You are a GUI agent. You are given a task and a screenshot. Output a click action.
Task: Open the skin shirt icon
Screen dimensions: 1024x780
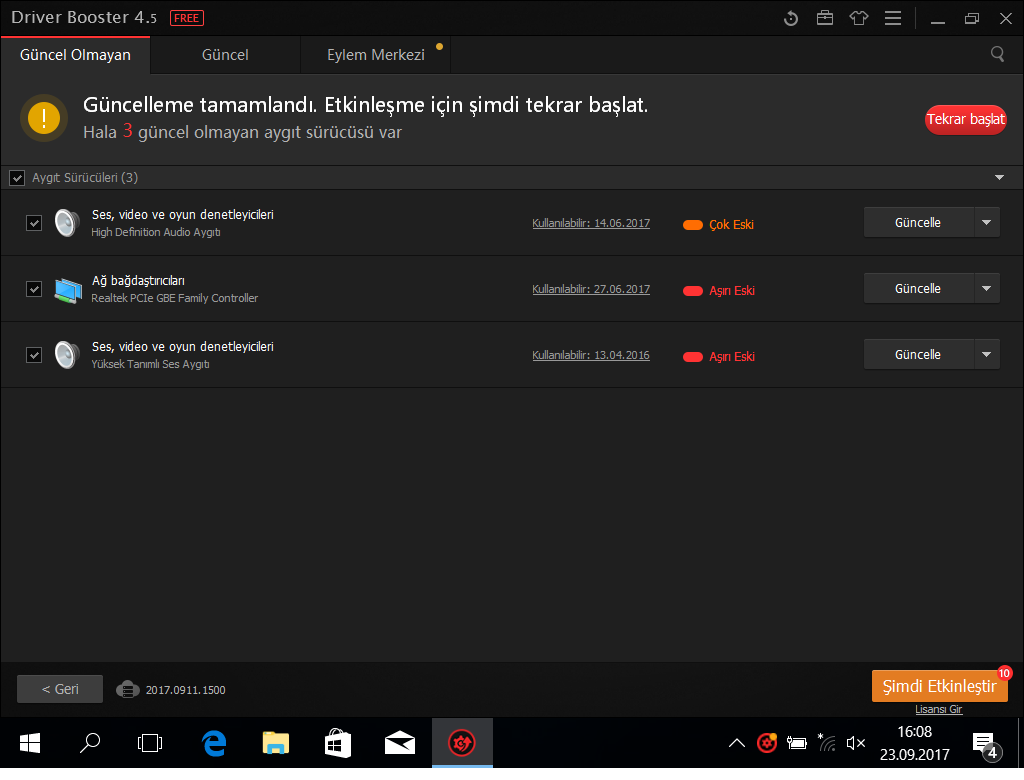click(859, 18)
